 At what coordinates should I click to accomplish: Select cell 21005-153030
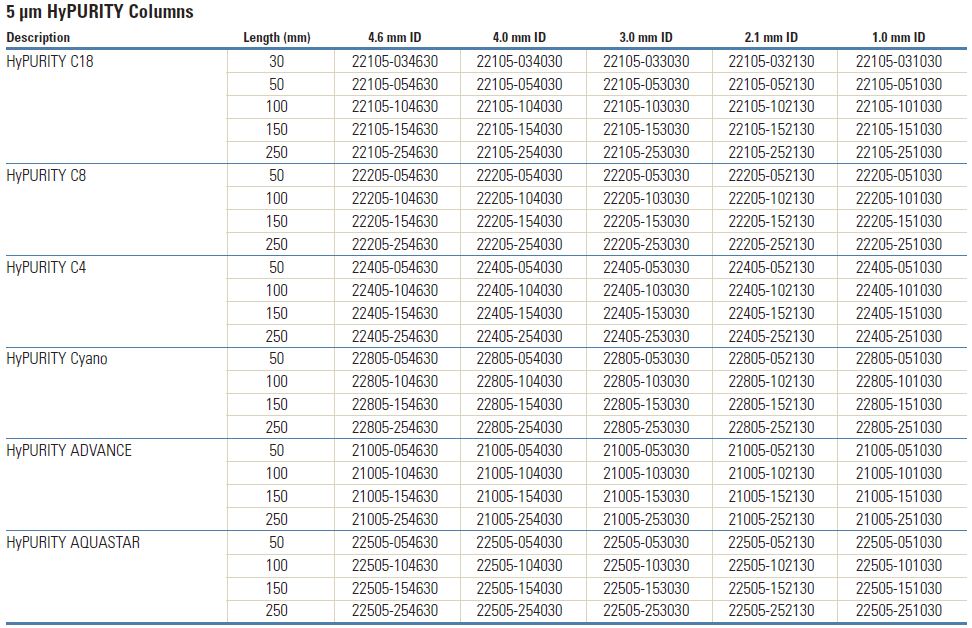point(646,497)
